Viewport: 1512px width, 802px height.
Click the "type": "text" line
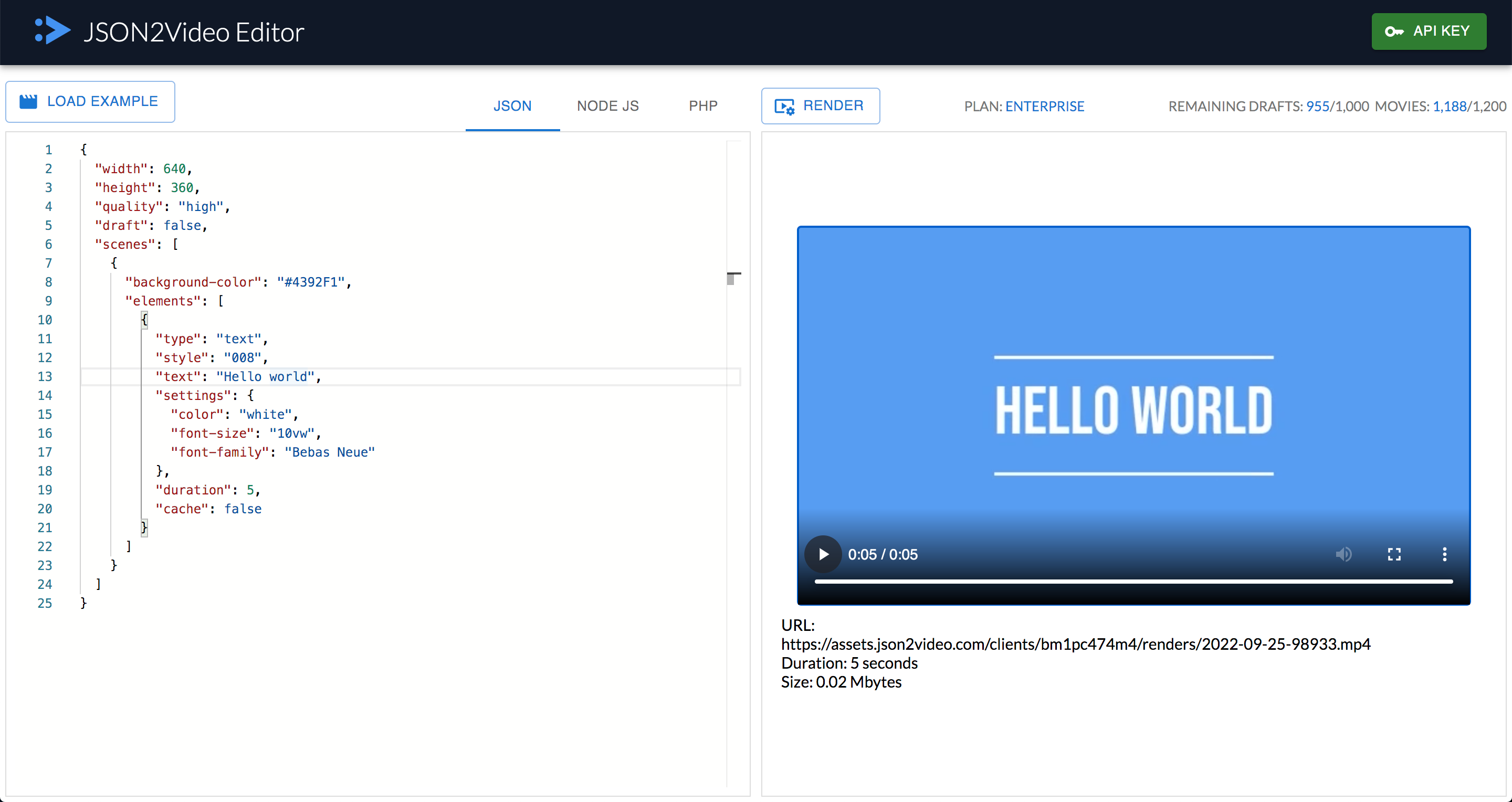point(211,339)
